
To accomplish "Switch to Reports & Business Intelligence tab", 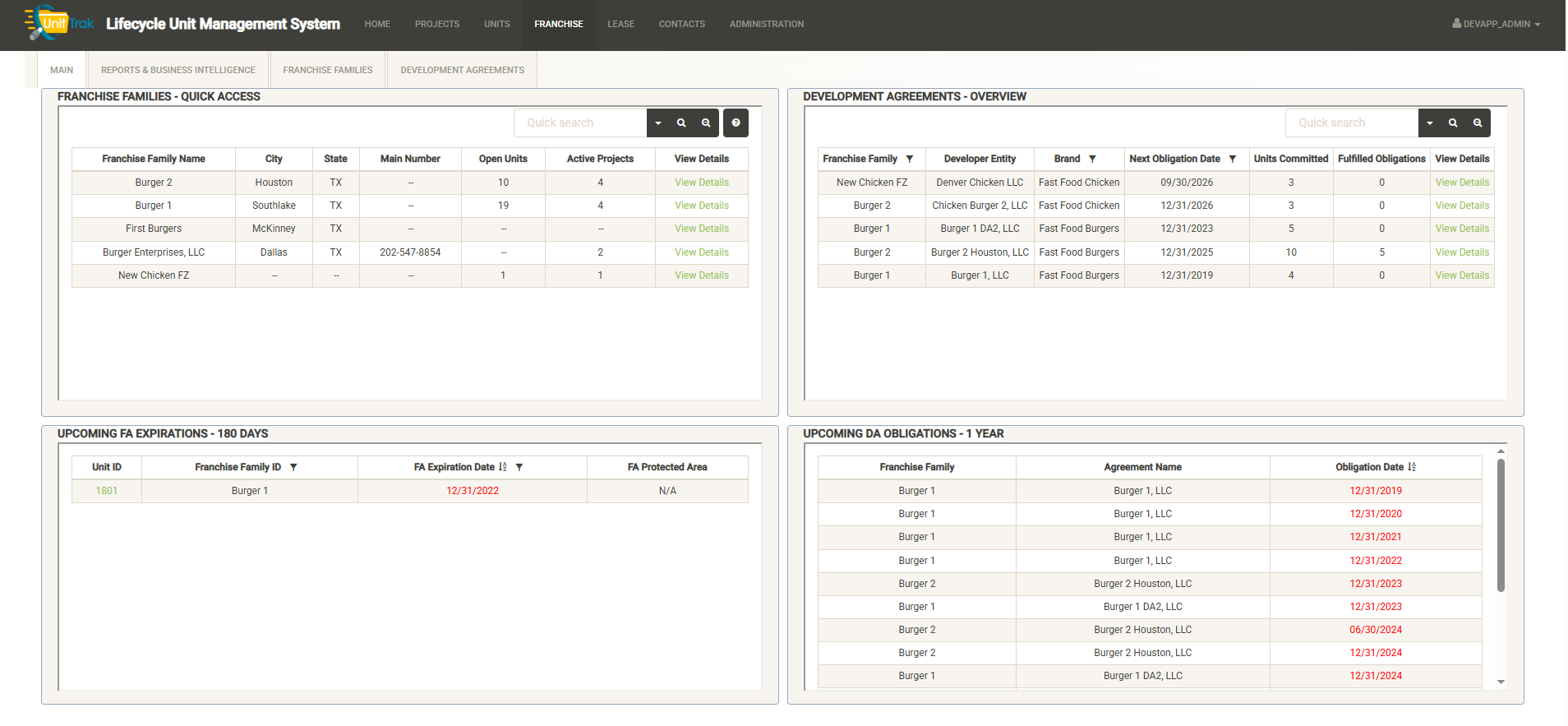I will coord(178,70).
